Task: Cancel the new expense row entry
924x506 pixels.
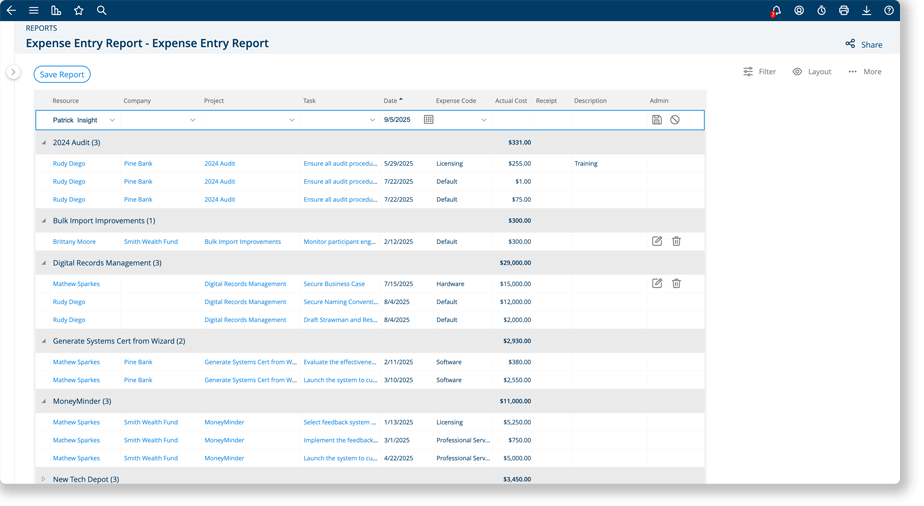Action: point(675,120)
